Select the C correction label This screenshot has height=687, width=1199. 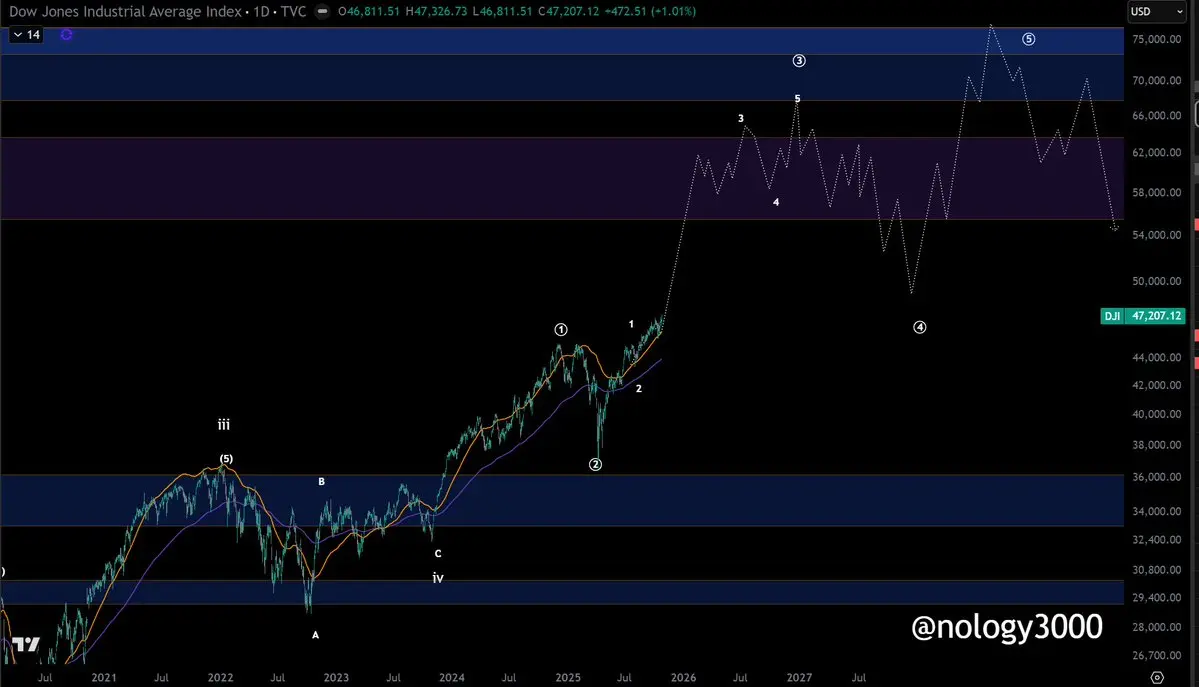point(438,554)
